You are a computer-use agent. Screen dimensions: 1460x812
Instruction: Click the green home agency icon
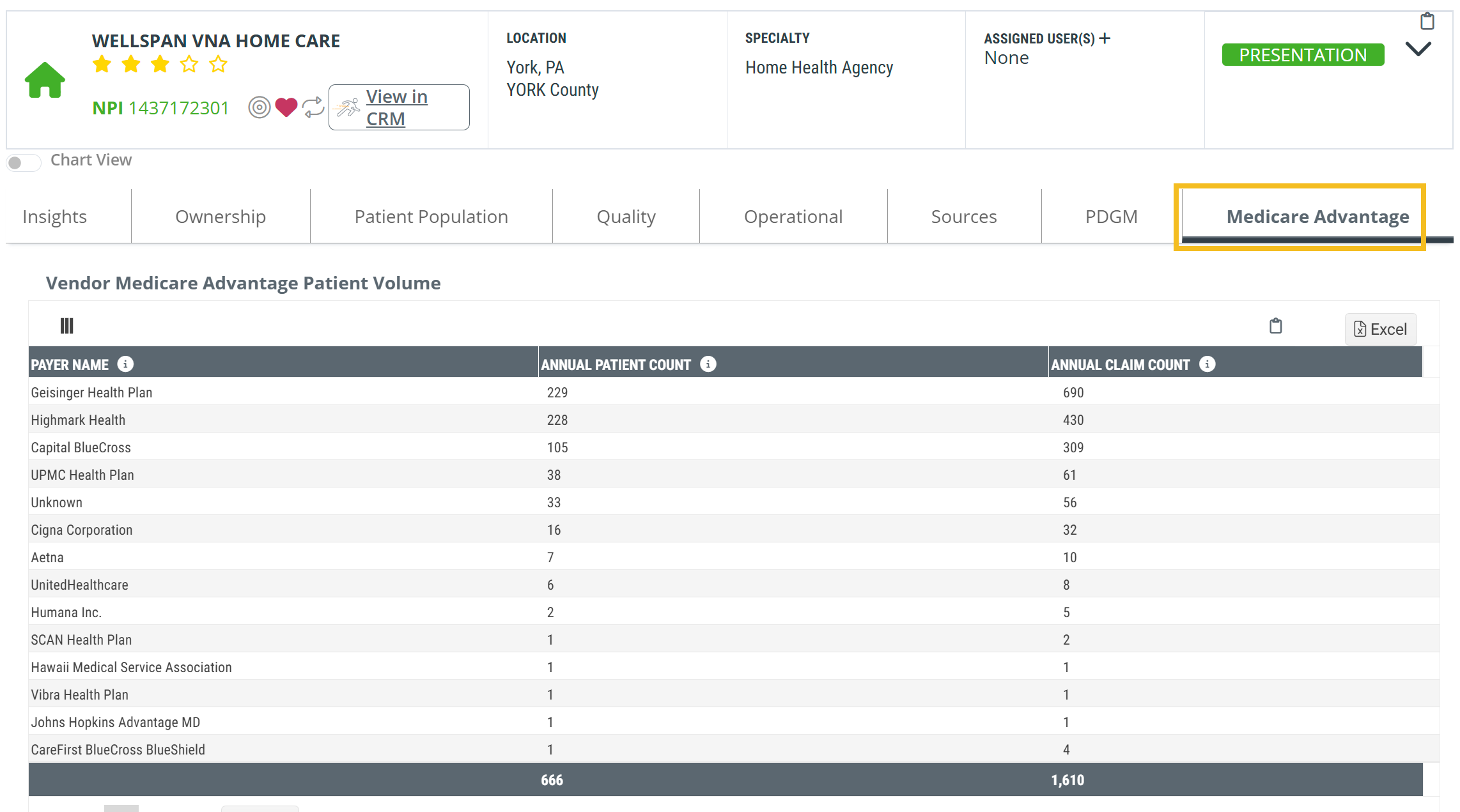tap(45, 80)
